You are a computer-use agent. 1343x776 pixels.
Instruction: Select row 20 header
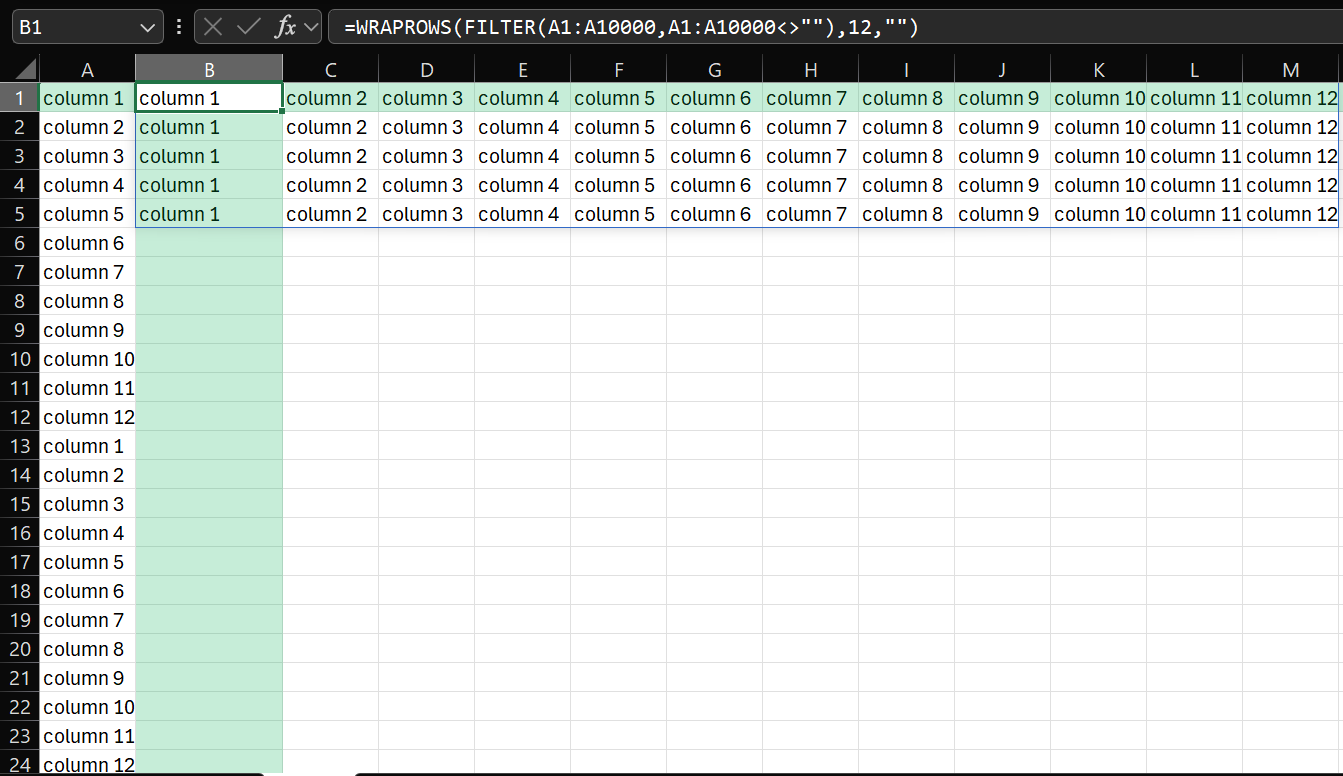click(20, 649)
